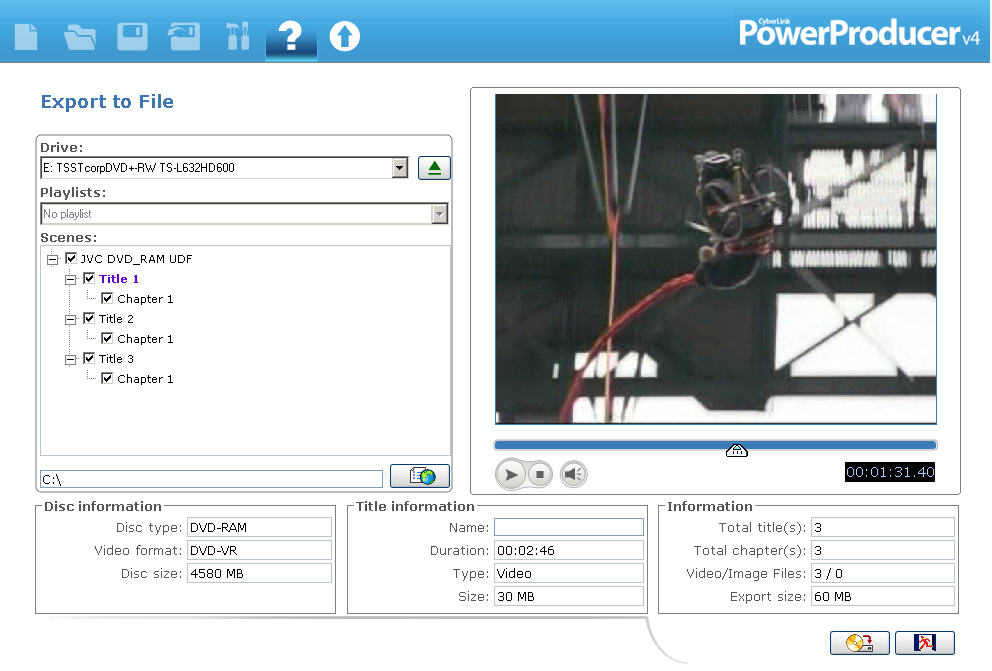Collapse the Title 3 node
Screen dimensions: 992x671
pyautogui.click(x=70, y=359)
